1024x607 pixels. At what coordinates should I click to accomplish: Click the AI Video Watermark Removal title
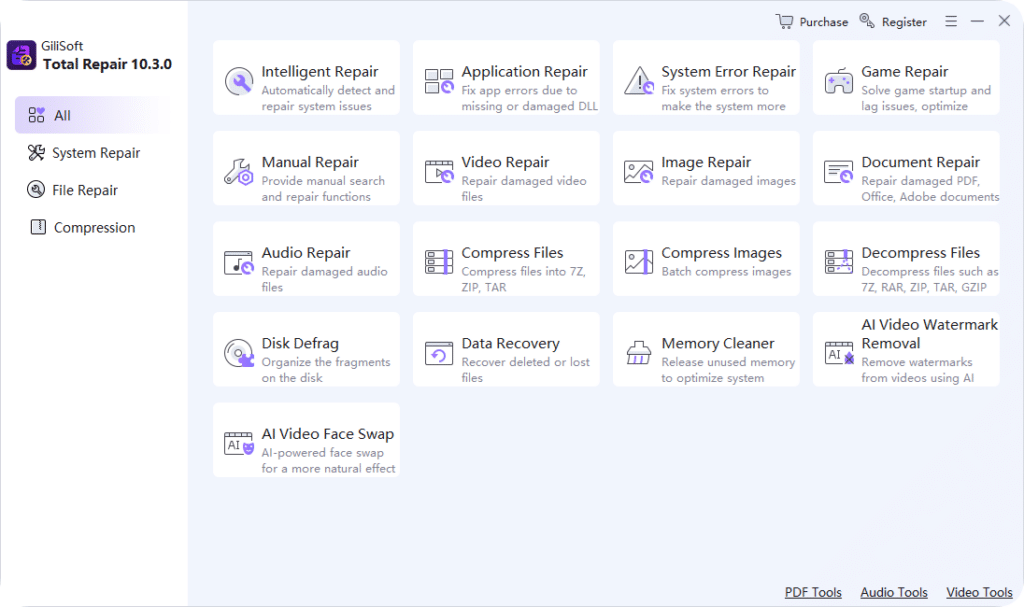[x=929, y=334]
